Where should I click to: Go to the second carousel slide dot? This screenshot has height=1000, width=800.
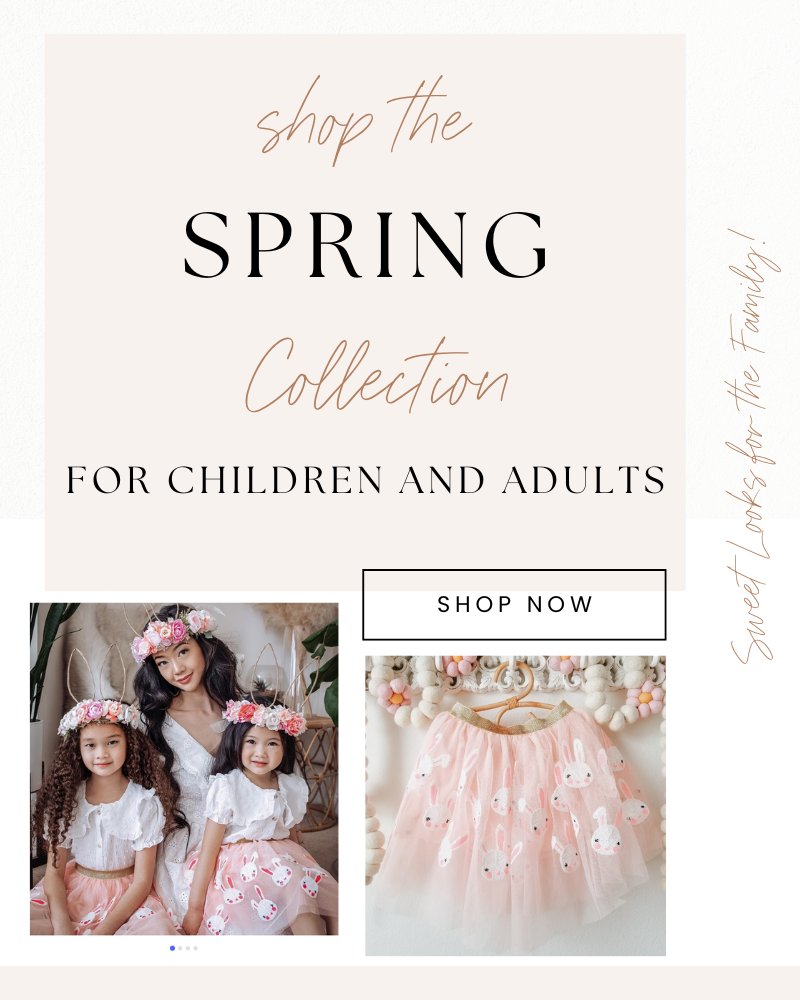(x=180, y=948)
